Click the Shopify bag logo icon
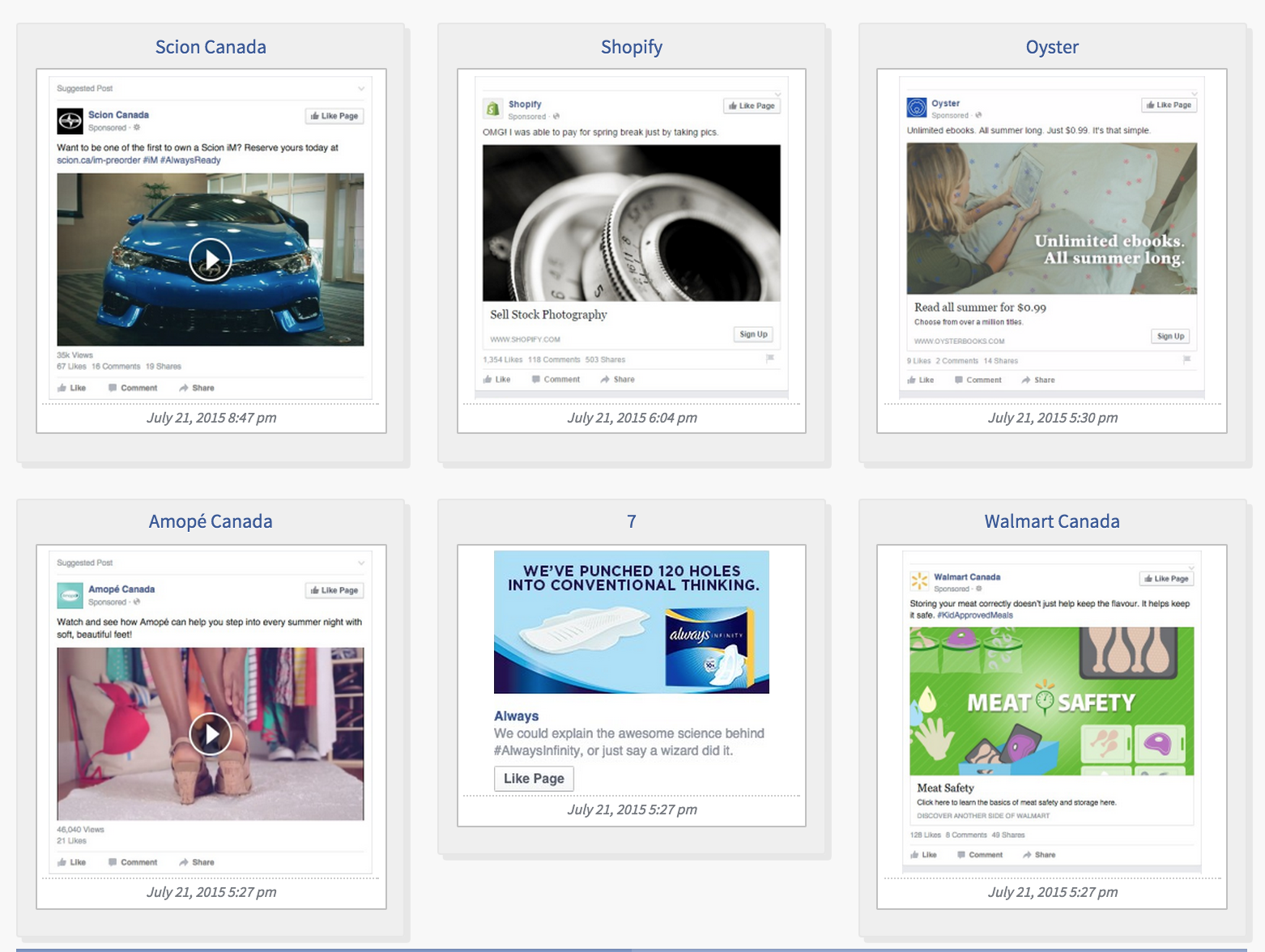Image resolution: width=1265 pixels, height=952 pixels. coord(492,108)
